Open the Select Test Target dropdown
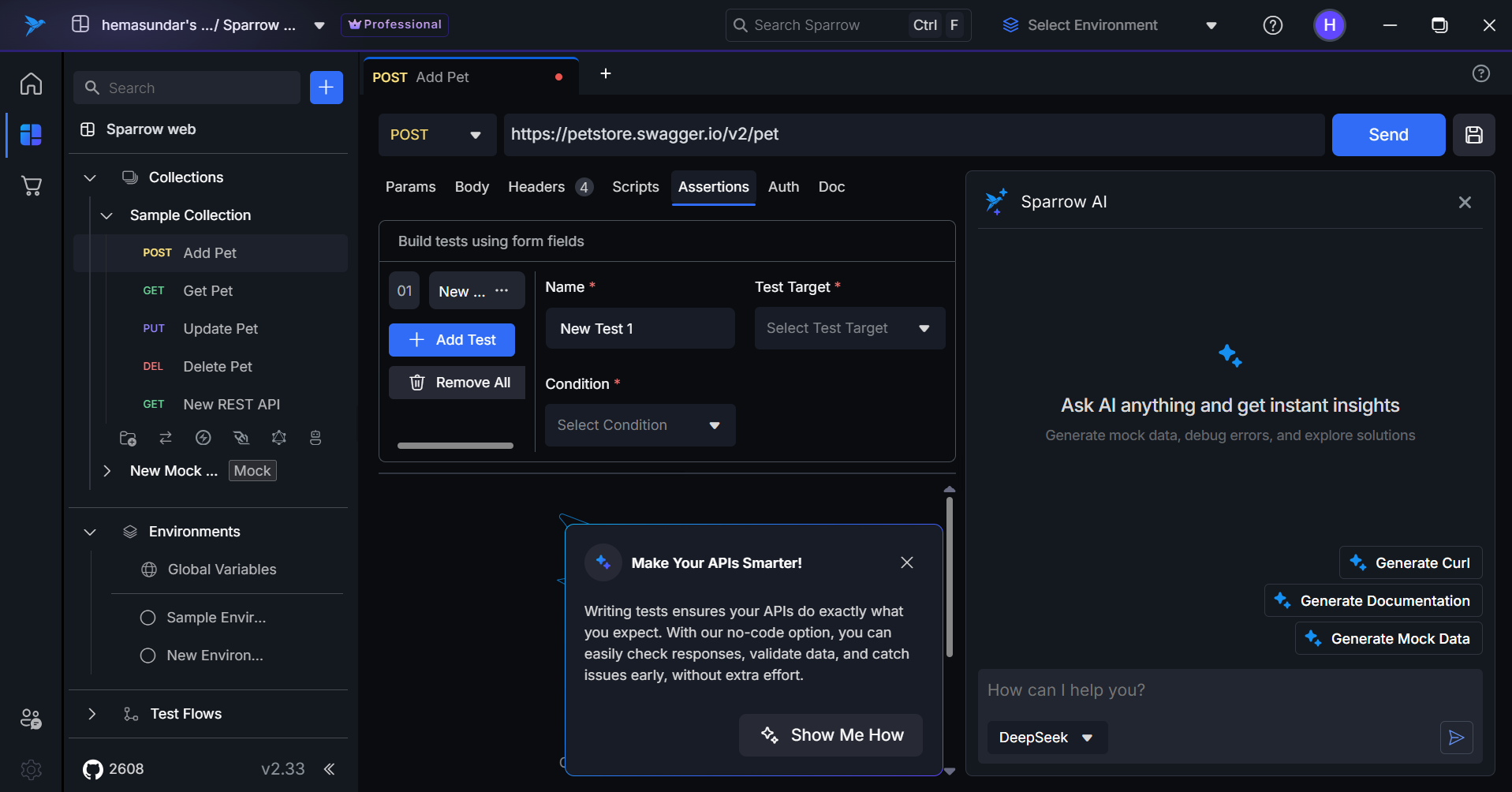Image resolution: width=1512 pixels, height=792 pixels. click(849, 328)
